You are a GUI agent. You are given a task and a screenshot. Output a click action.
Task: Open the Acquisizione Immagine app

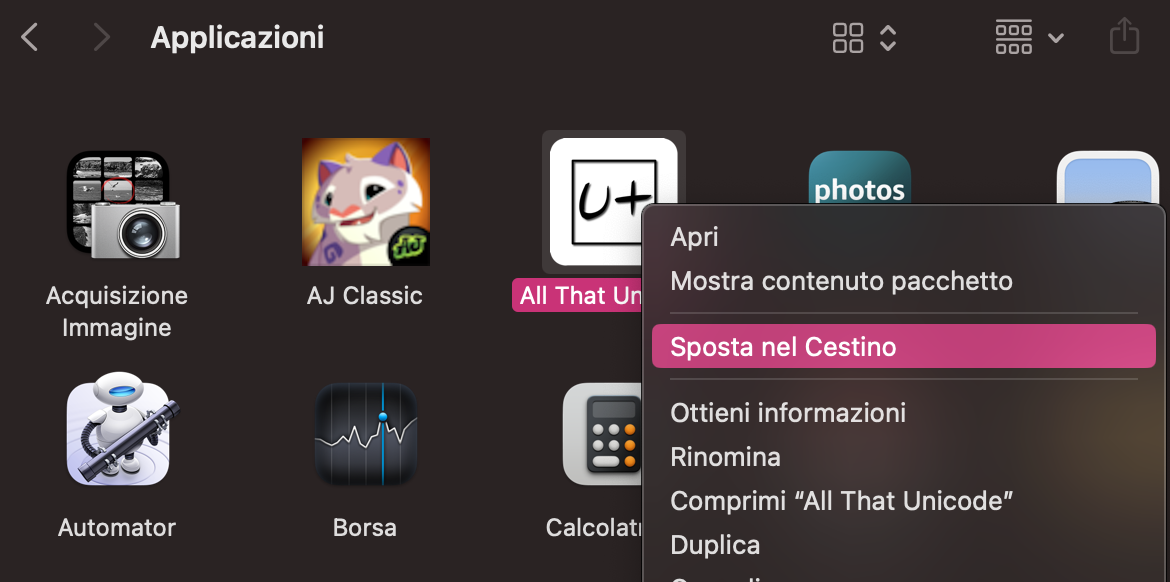(x=117, y=200)
